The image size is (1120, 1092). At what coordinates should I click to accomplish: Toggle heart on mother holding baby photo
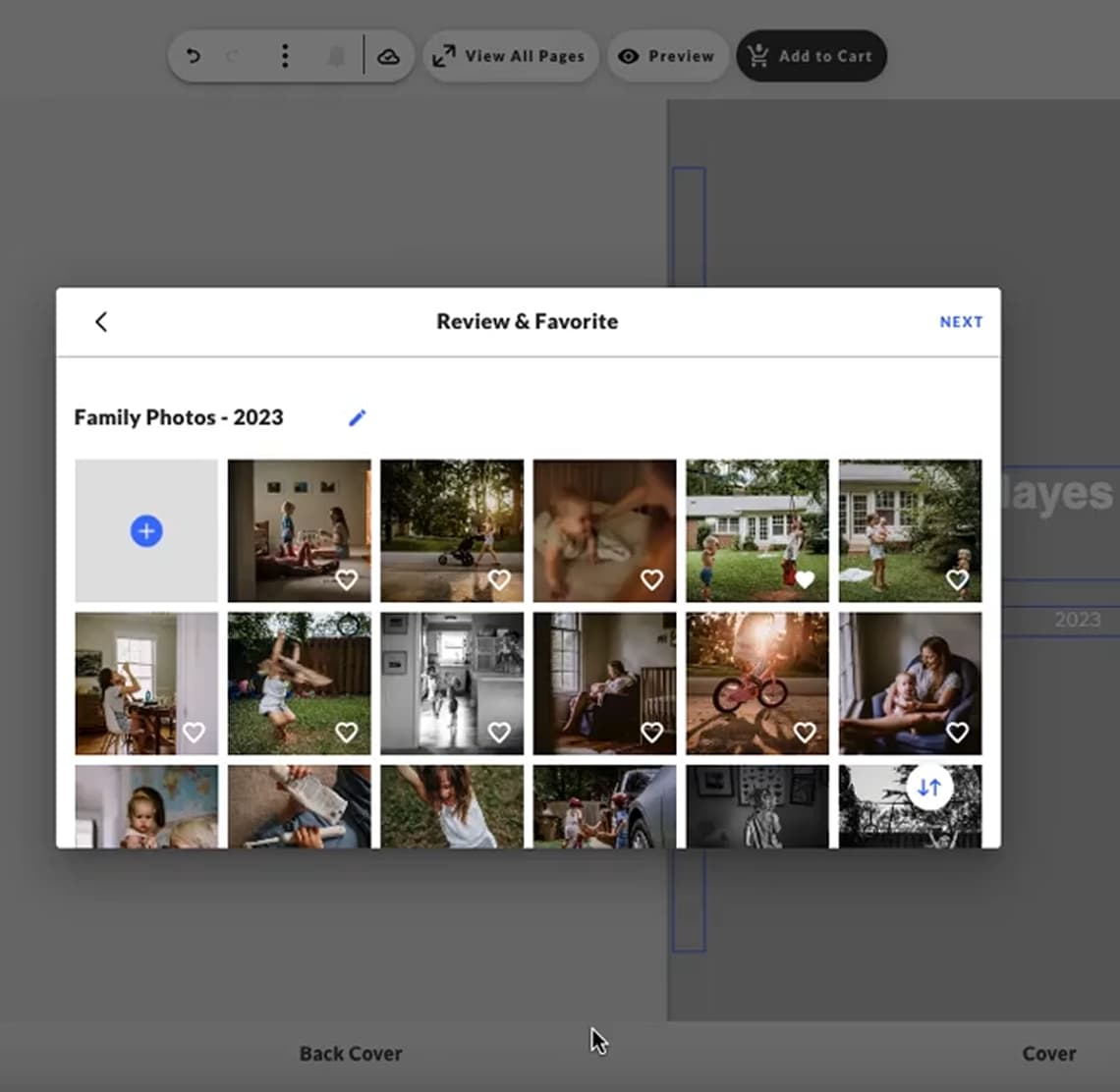point(957,733)
